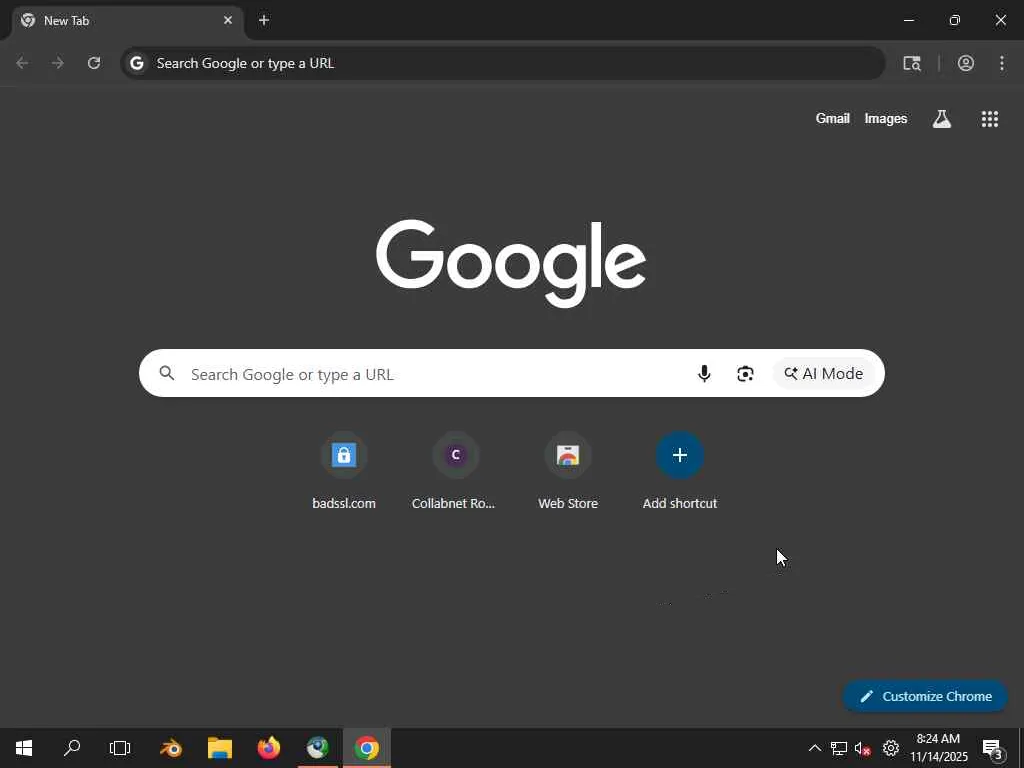Open the network status tray icon
1024x768 pixels.
click(839, 748)
